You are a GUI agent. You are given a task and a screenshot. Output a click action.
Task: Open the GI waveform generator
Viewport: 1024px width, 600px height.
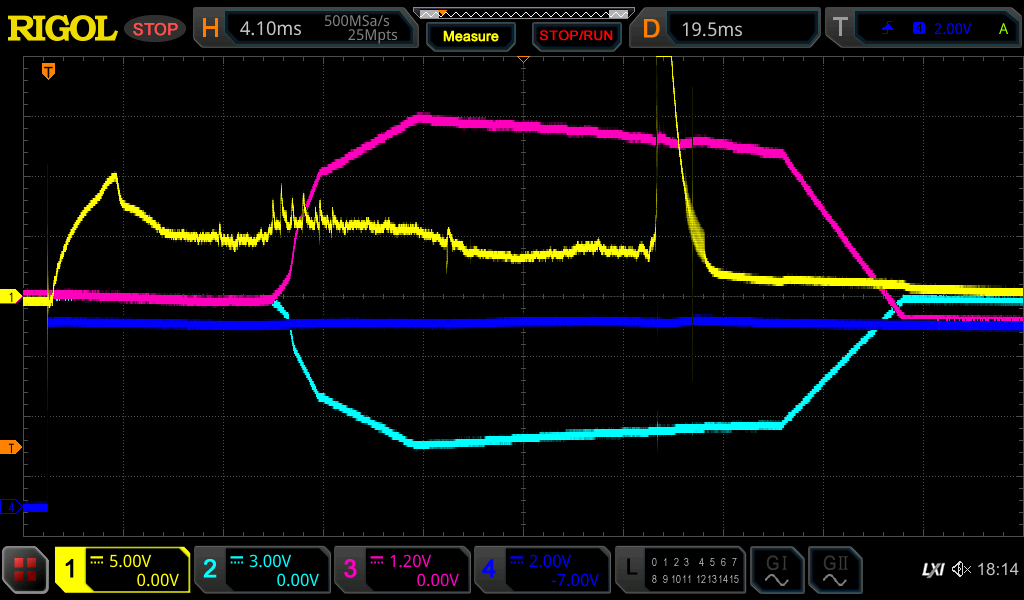[x=776, y=570]
